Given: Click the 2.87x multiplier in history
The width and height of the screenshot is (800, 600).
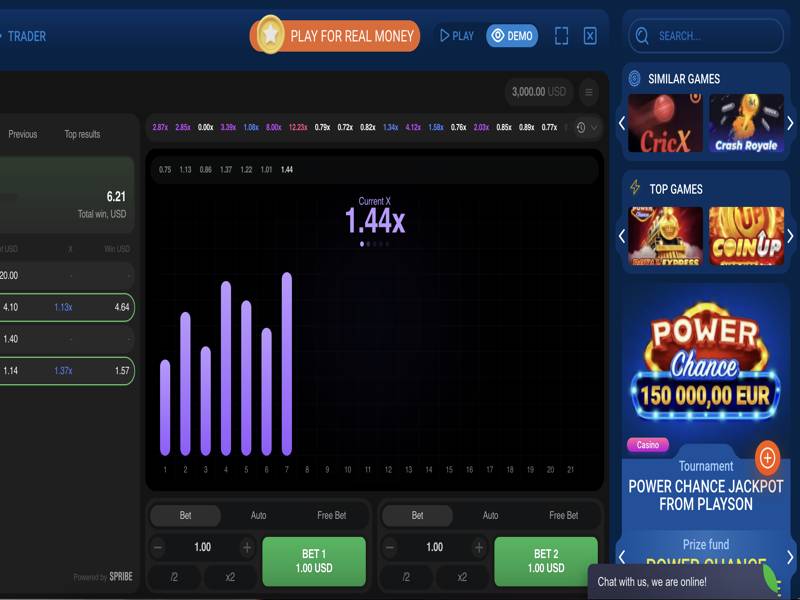Looking at the screenshot, I should (160, 127).
